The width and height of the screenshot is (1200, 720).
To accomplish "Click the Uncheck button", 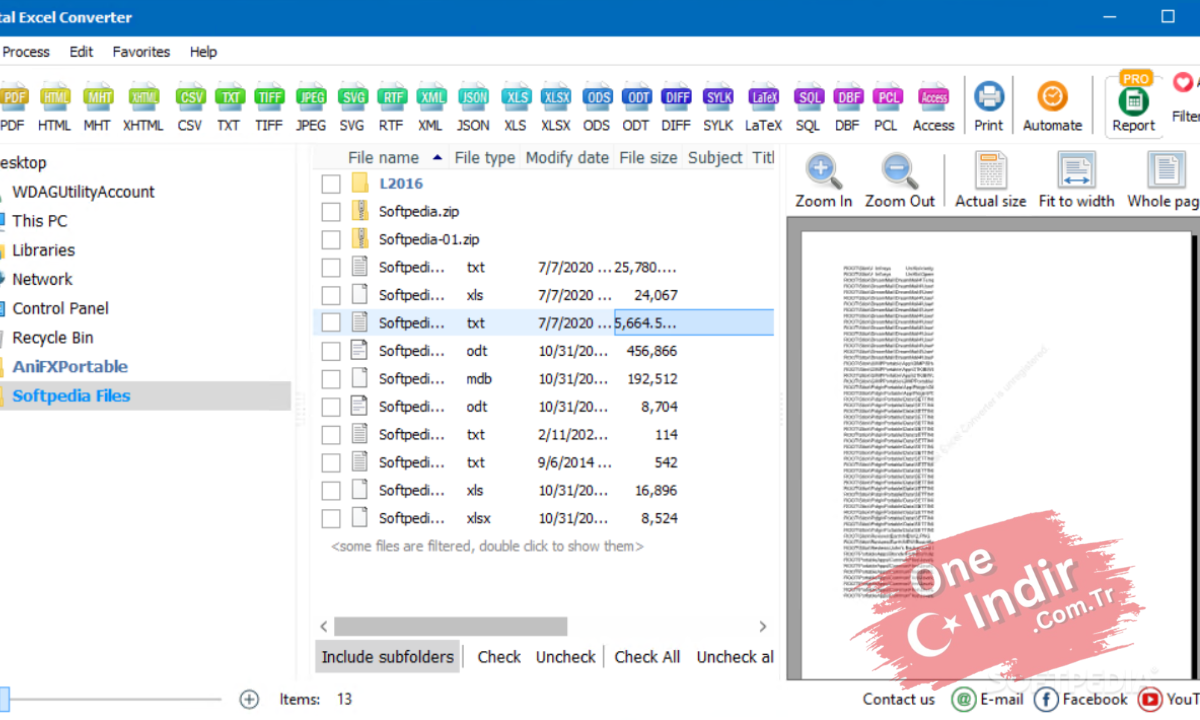I will tap(565, 657).
